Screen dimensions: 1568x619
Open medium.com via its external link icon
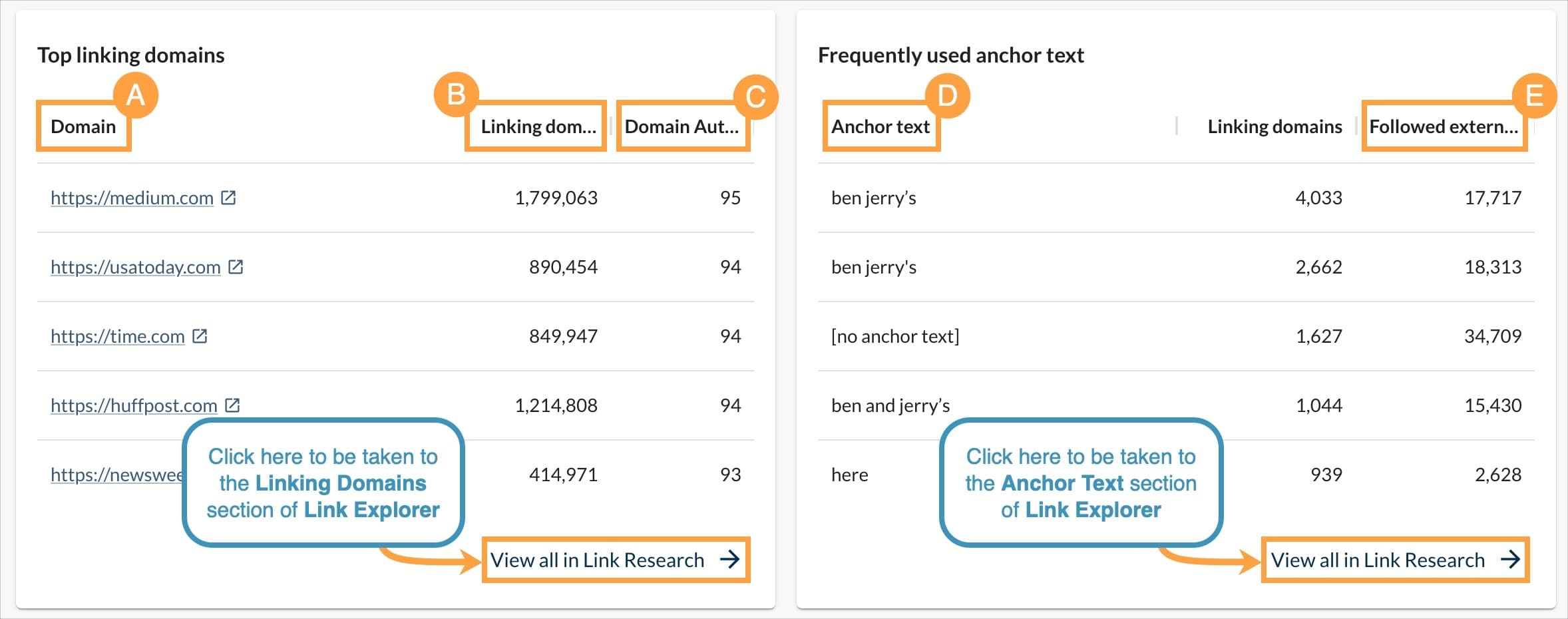pos(230,197)
